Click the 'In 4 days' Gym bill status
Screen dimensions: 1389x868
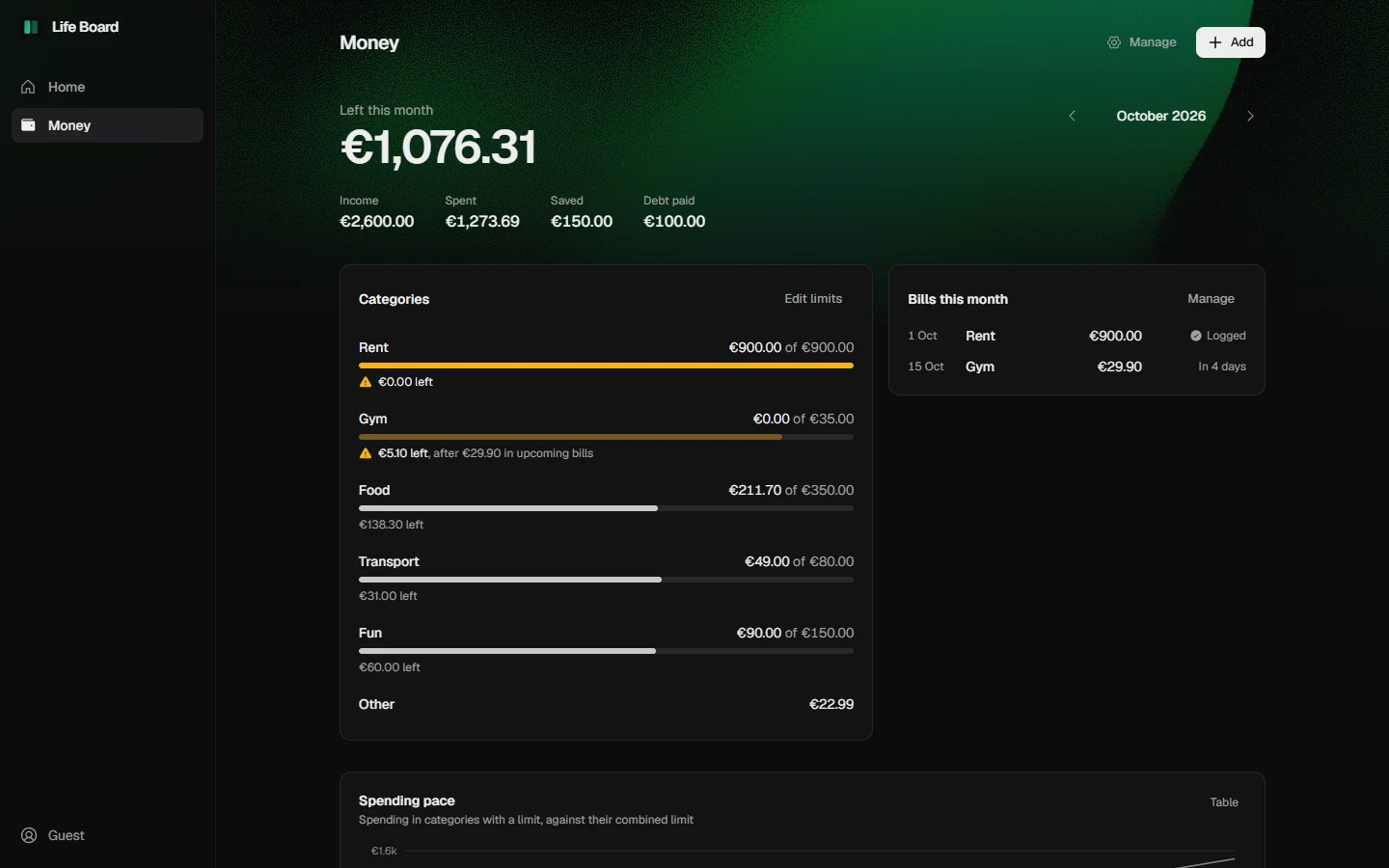1222,366
